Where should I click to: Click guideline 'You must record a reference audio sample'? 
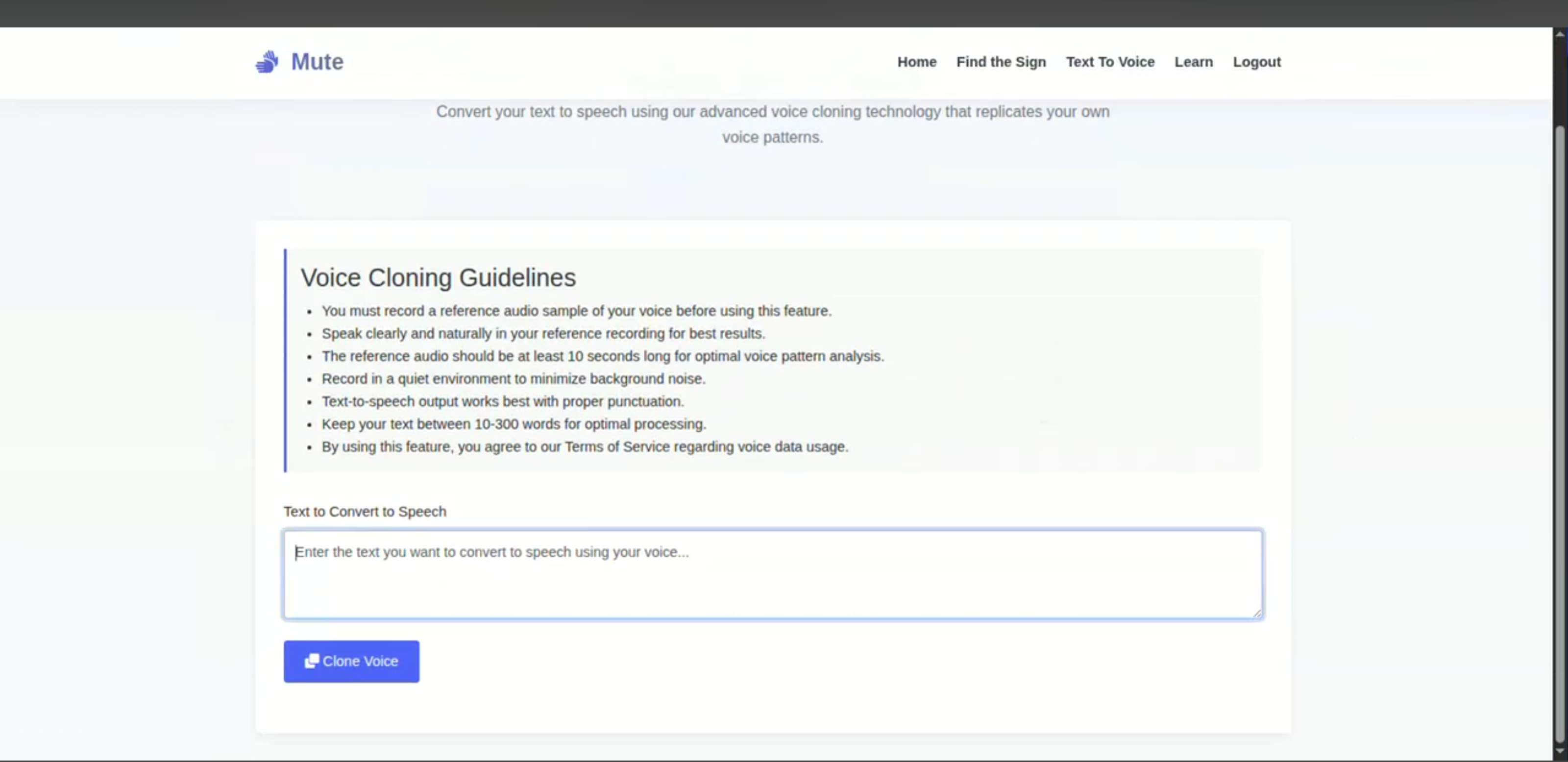point(576,311)
